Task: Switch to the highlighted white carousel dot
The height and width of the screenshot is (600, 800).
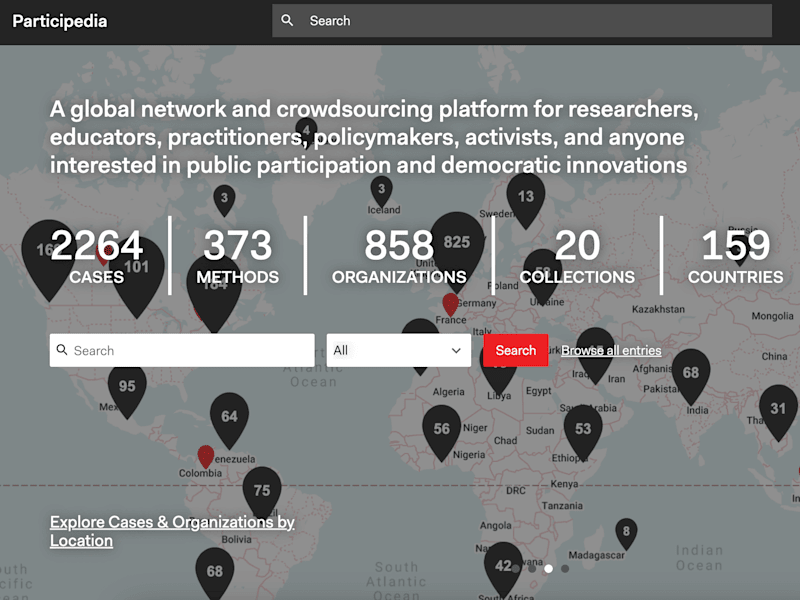Action: coord(548,568)
